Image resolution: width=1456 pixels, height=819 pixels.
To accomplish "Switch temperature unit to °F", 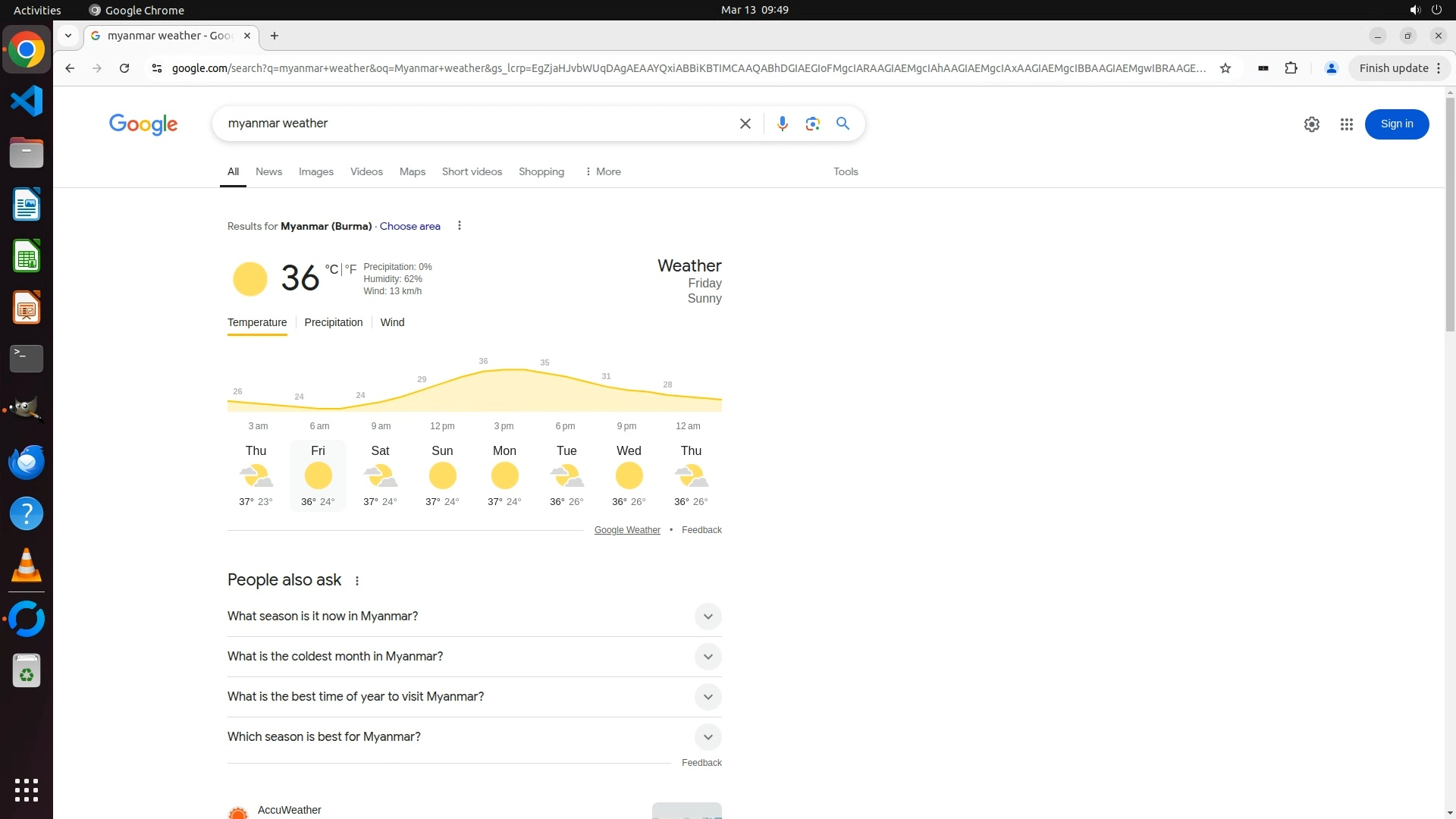I will point(350,269).
